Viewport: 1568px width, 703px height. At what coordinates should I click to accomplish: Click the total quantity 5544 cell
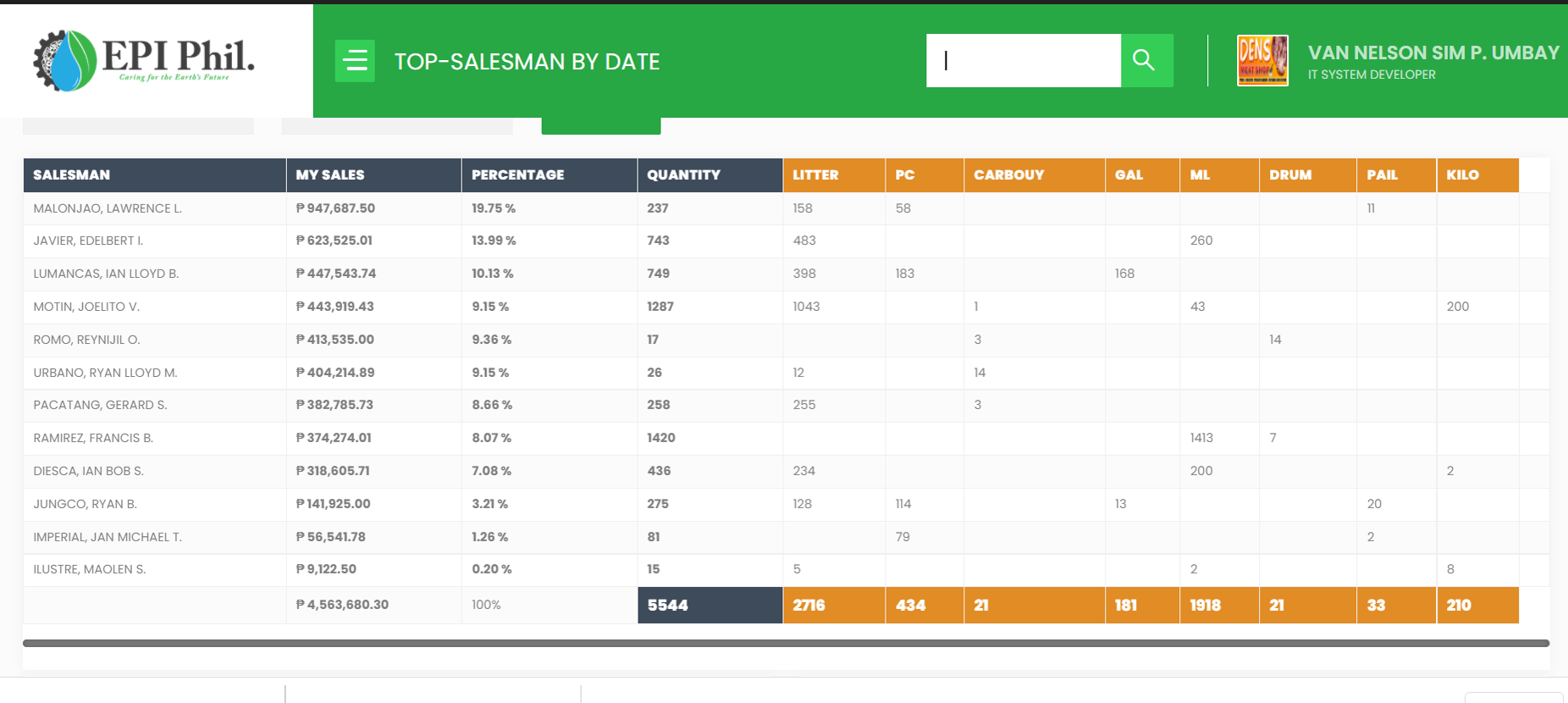point(710,606)
